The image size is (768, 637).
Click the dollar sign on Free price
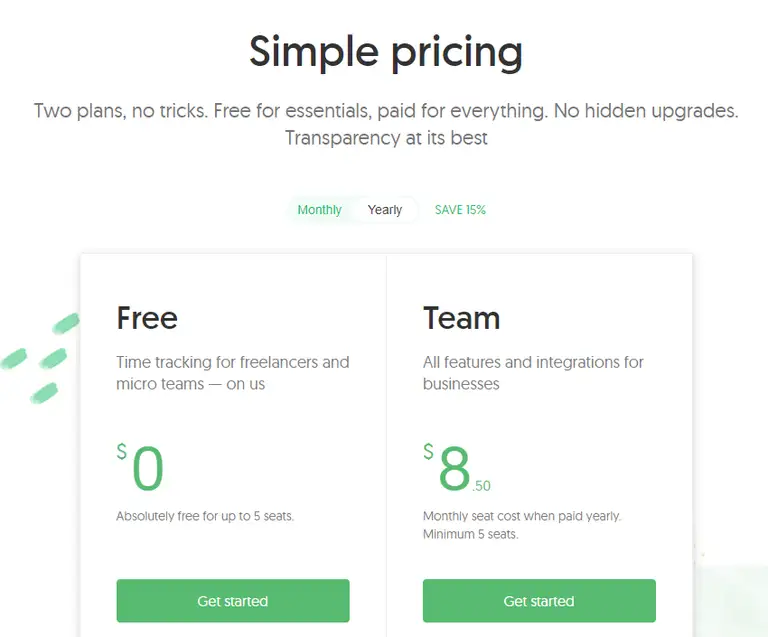coord(122,452)
